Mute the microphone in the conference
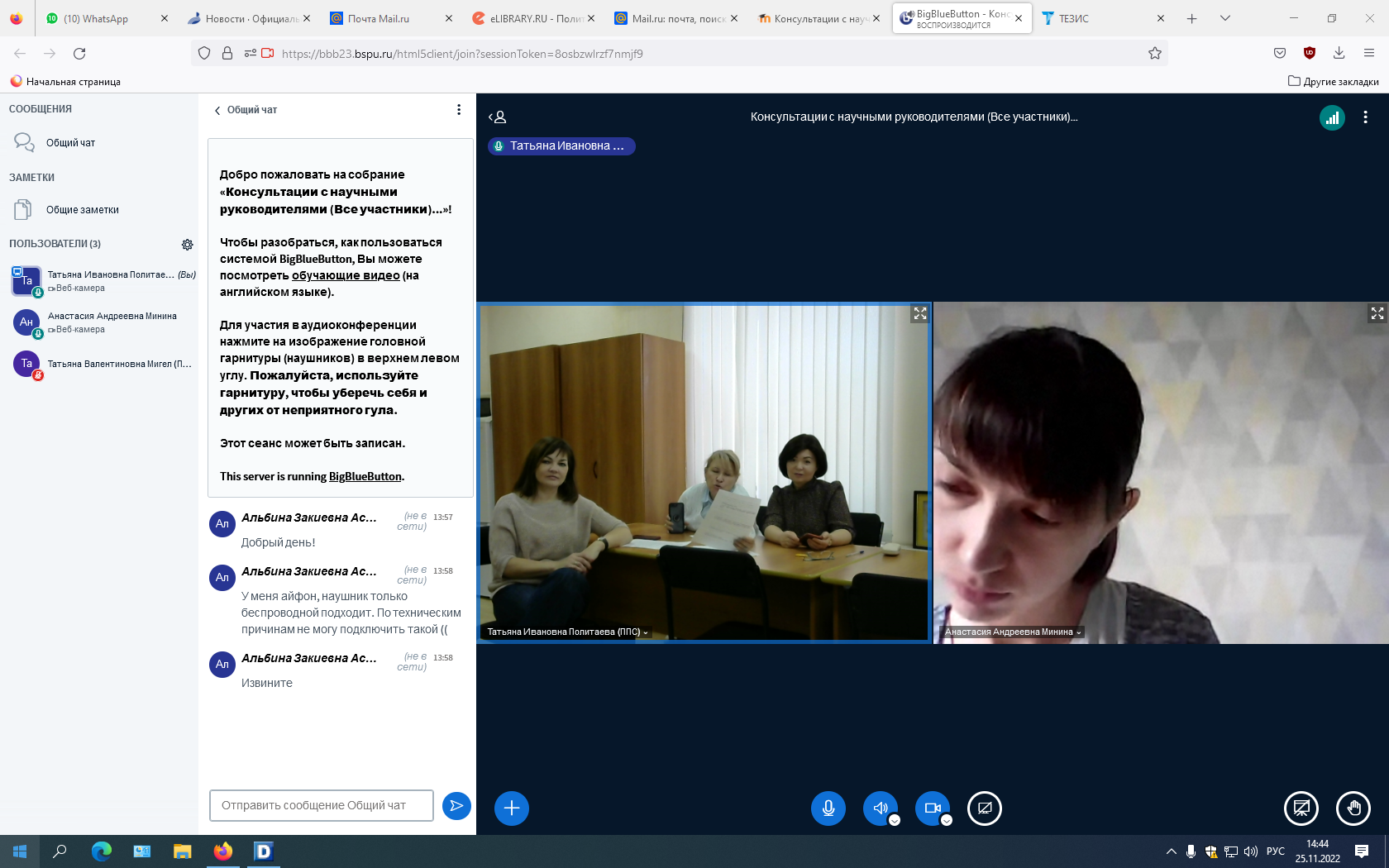 [828, 808]
